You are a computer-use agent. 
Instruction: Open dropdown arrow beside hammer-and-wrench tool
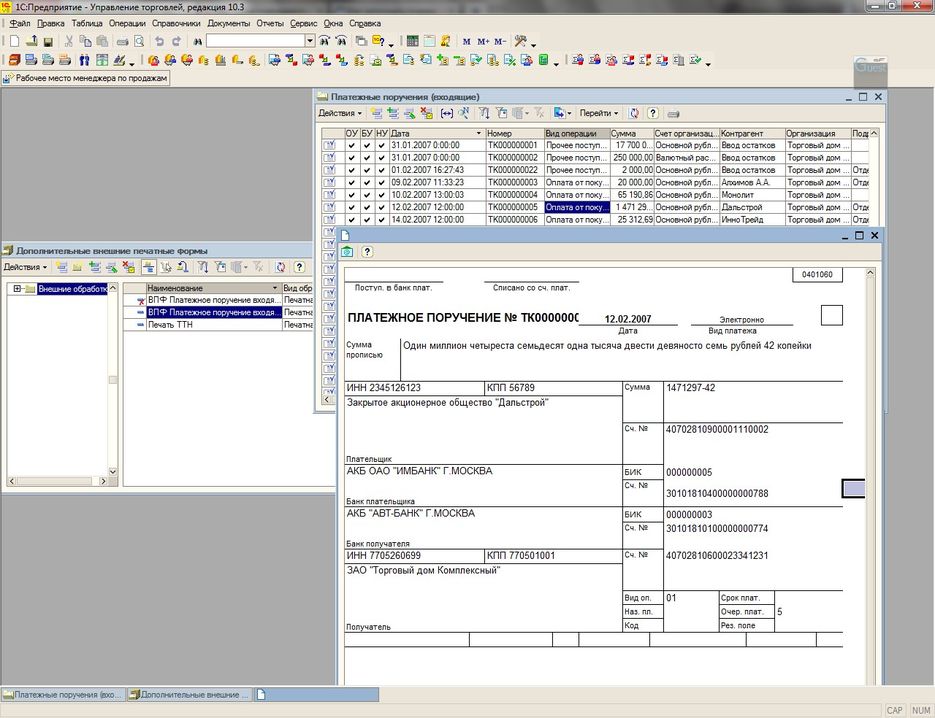(533, 44)
